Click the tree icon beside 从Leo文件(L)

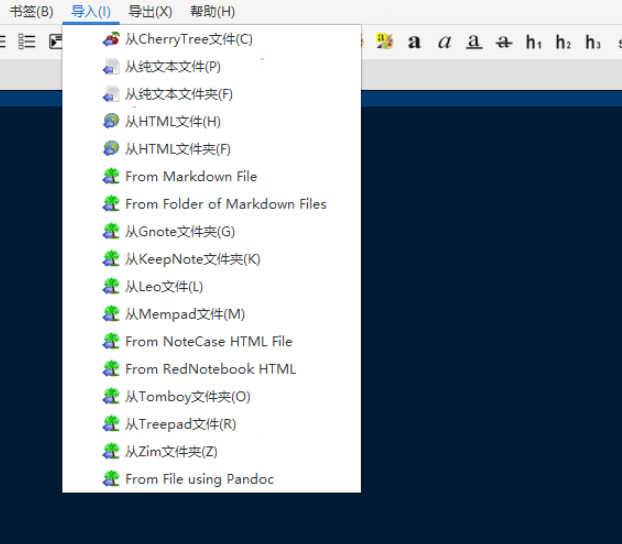pyautogui.click(x=111, y=286)
